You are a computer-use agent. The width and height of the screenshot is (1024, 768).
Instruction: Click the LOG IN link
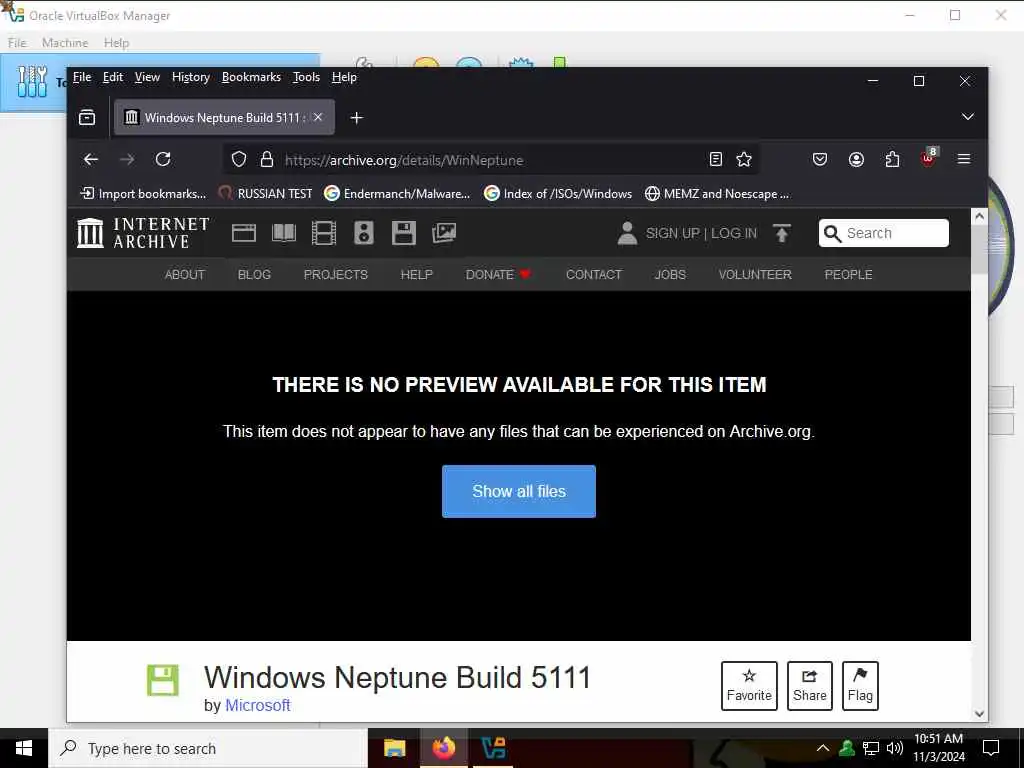(x=734, y=233)
